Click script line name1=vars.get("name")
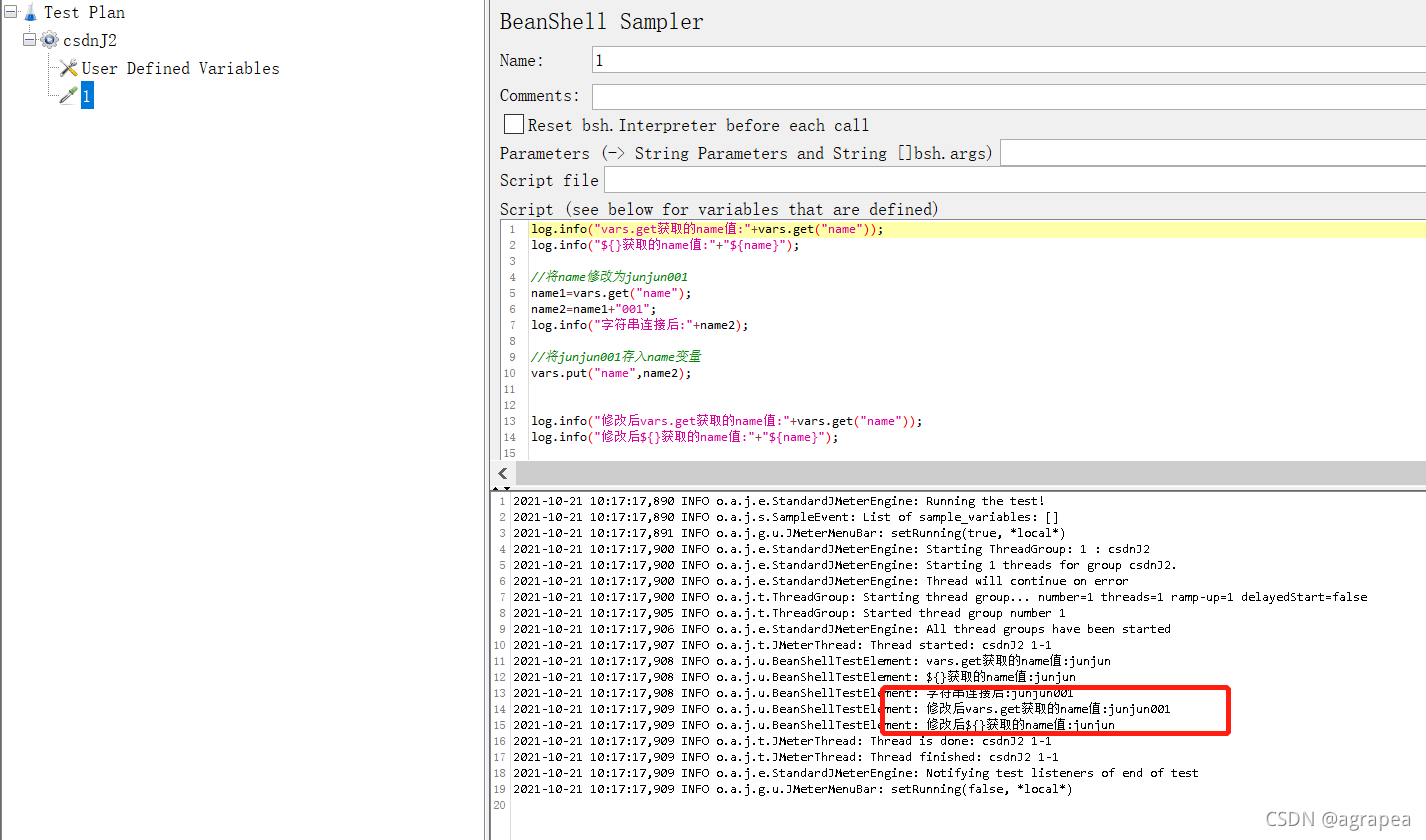This screenshot has height=840, width=1426. pyautogui.click(x=611, y=293)
